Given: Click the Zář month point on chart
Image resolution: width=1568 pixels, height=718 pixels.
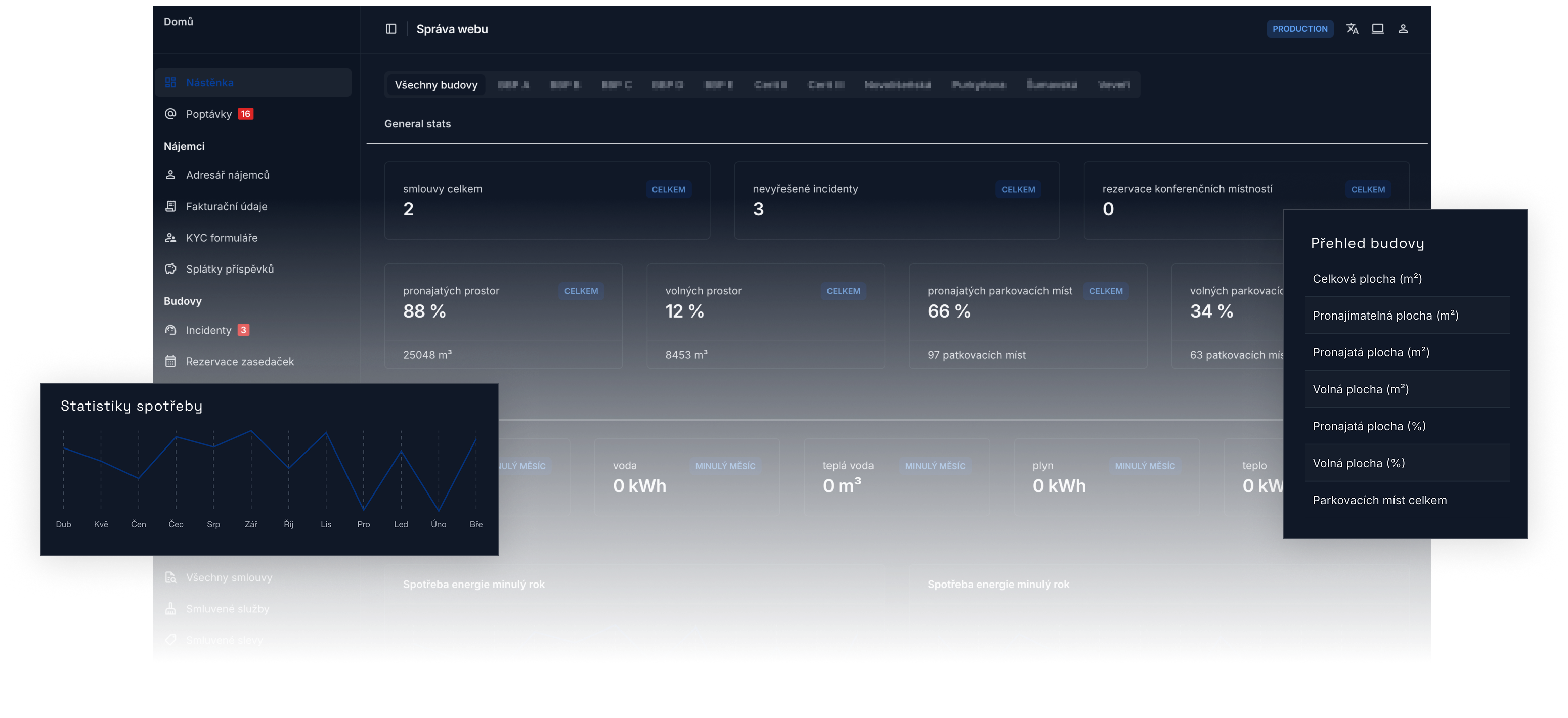Looking at the screenshot, I should (251, 431).
